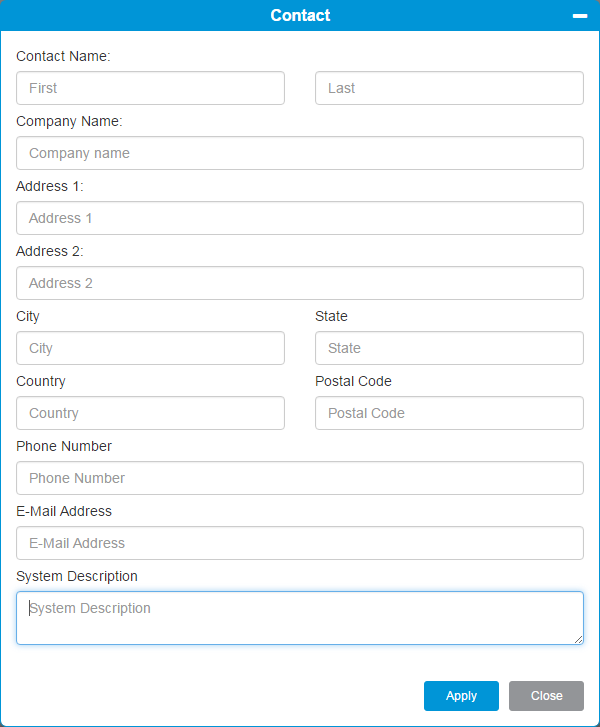Click the Phone Number input field
The width and height of the screenshot is (600, 727).
click(x=300, y=478)
